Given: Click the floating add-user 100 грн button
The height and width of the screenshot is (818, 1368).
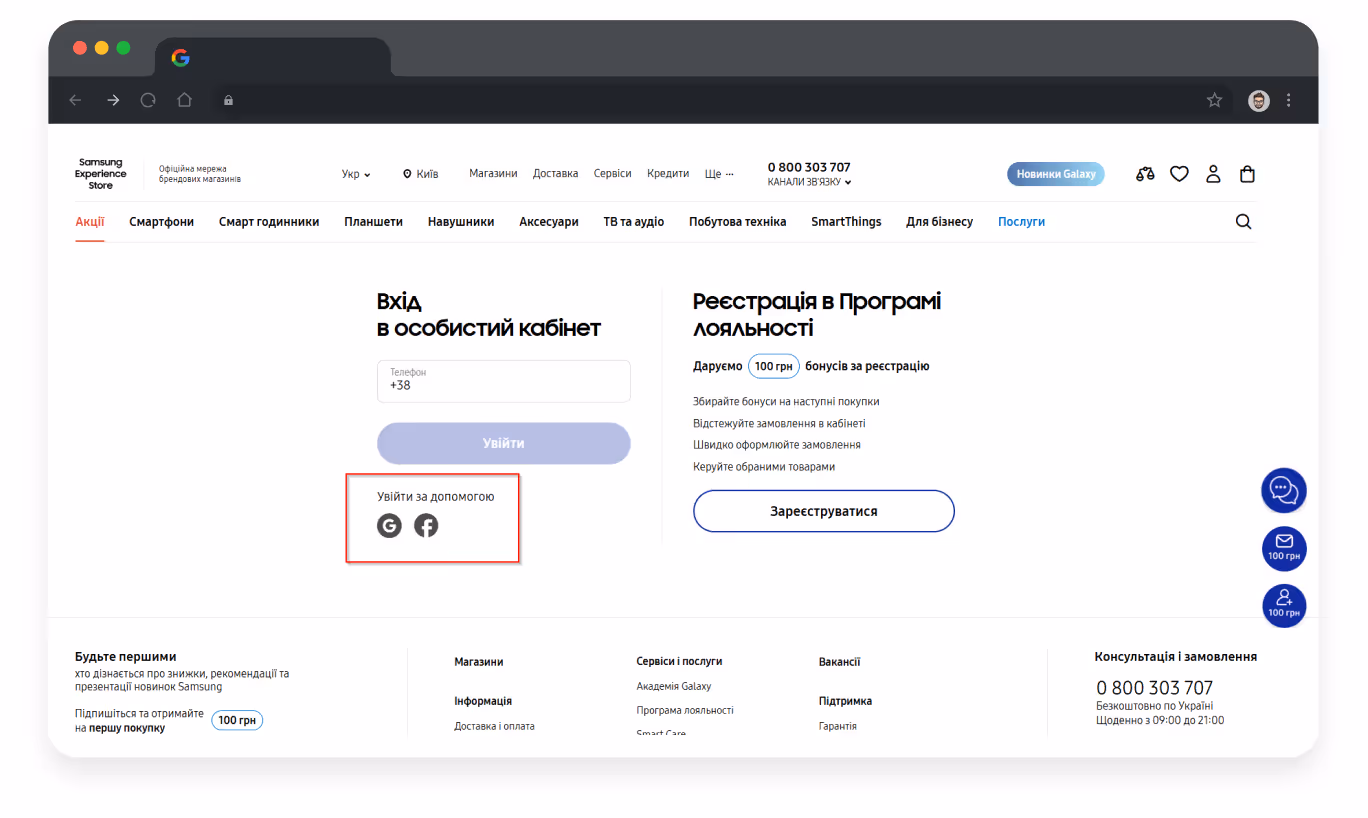Looking at the screenshot, I should tap(1283, 605).
